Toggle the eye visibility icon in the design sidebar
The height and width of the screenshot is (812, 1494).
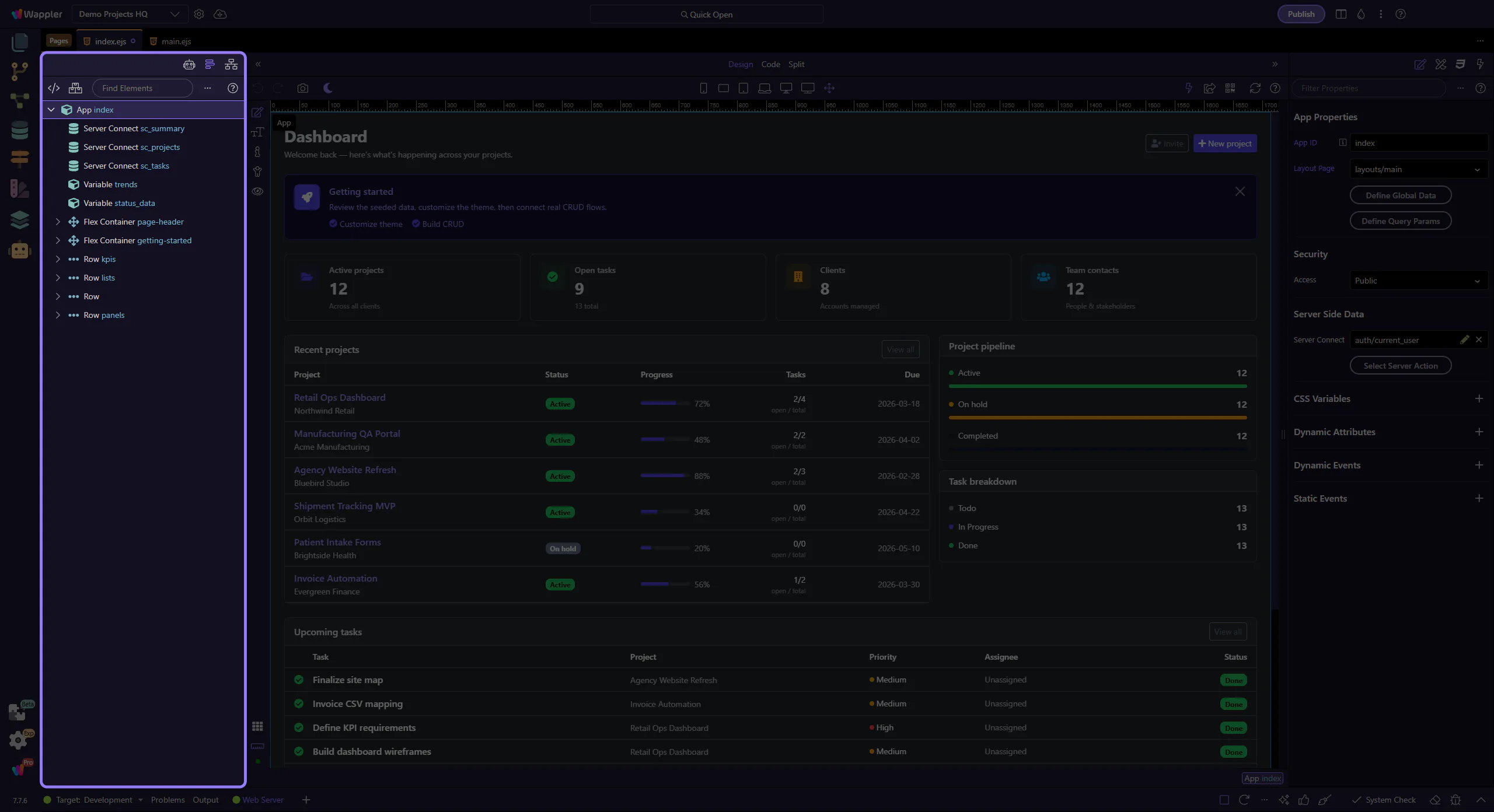click(x=257, y=191)
